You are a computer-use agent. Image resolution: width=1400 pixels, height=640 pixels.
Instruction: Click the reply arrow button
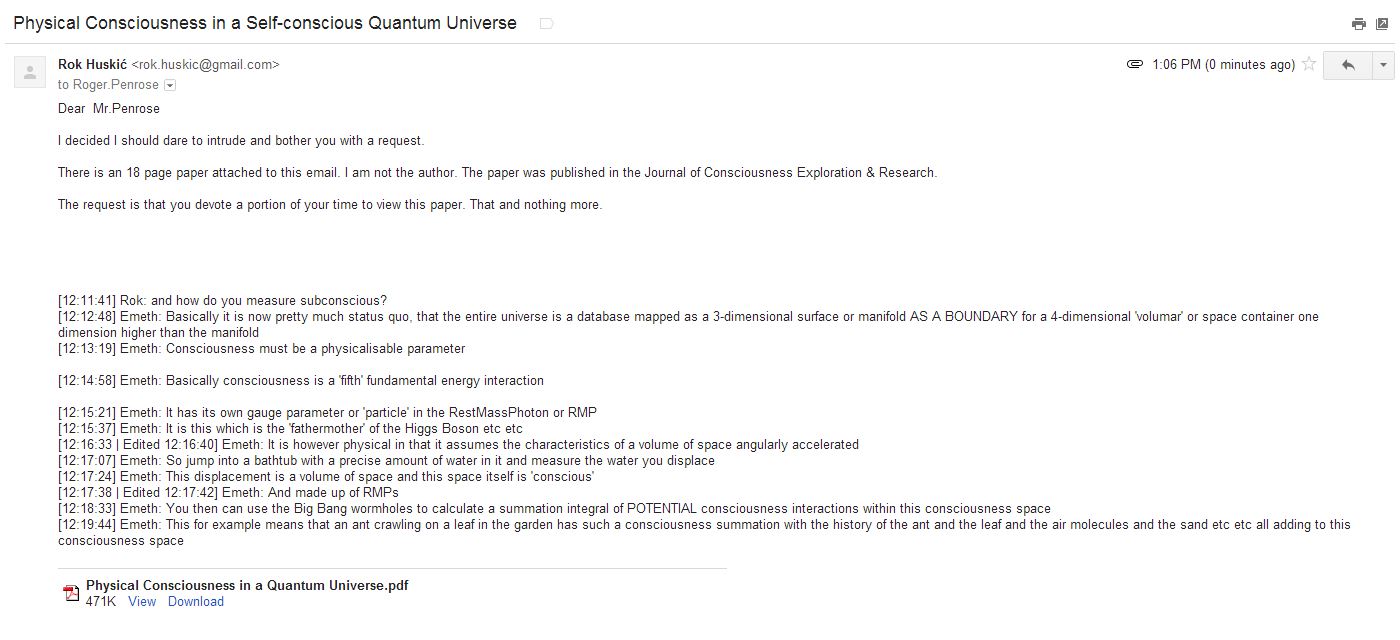[x=1347, y=65]
